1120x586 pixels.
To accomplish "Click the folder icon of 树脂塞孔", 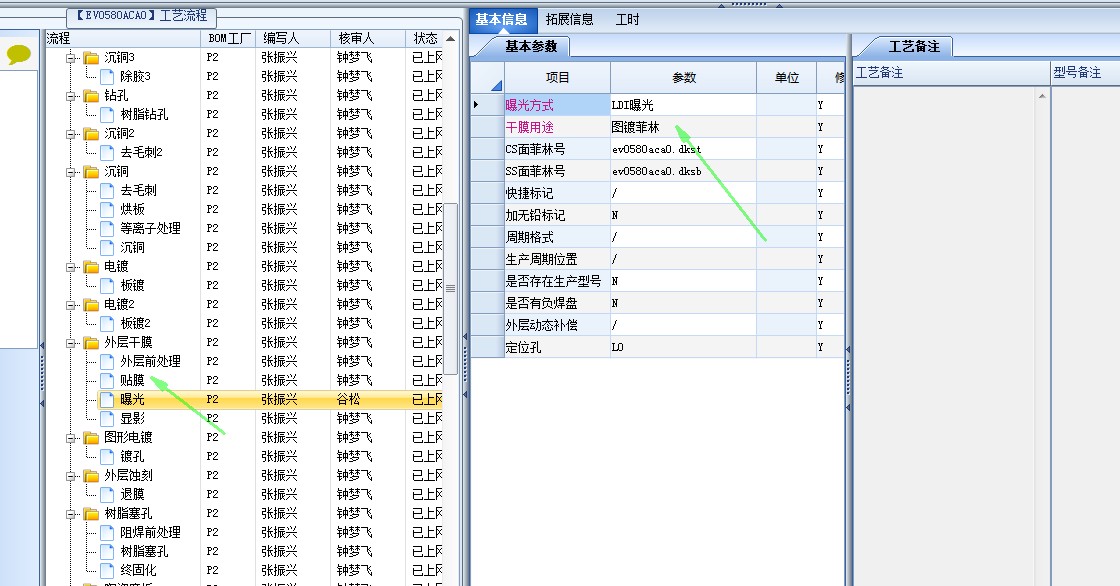I will click(91, 513).
